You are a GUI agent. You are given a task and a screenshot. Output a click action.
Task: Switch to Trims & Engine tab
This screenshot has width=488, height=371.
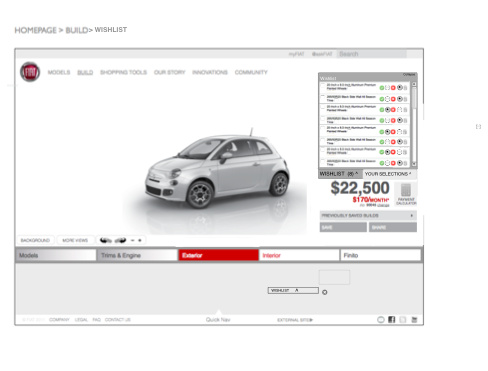[137, 255]
